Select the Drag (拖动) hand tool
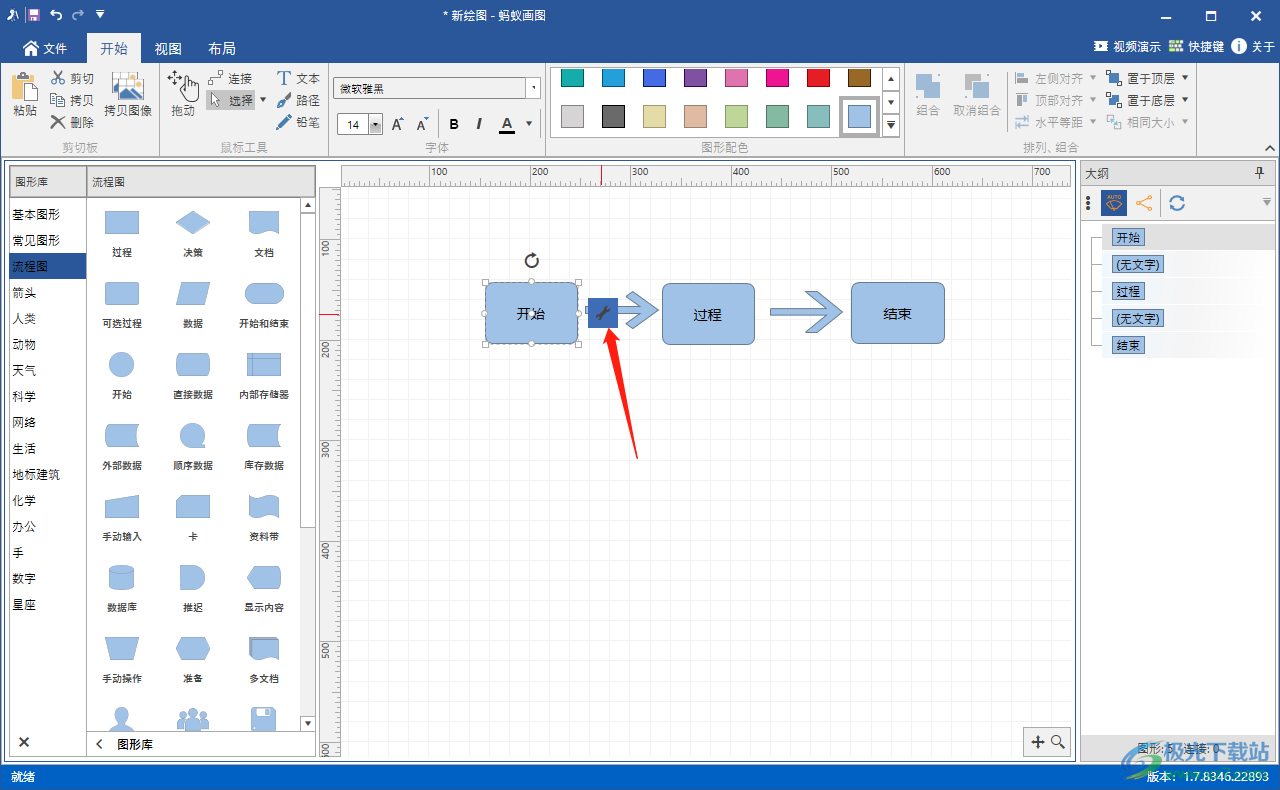Screen dimensions: 1280x790 [182, 85]
